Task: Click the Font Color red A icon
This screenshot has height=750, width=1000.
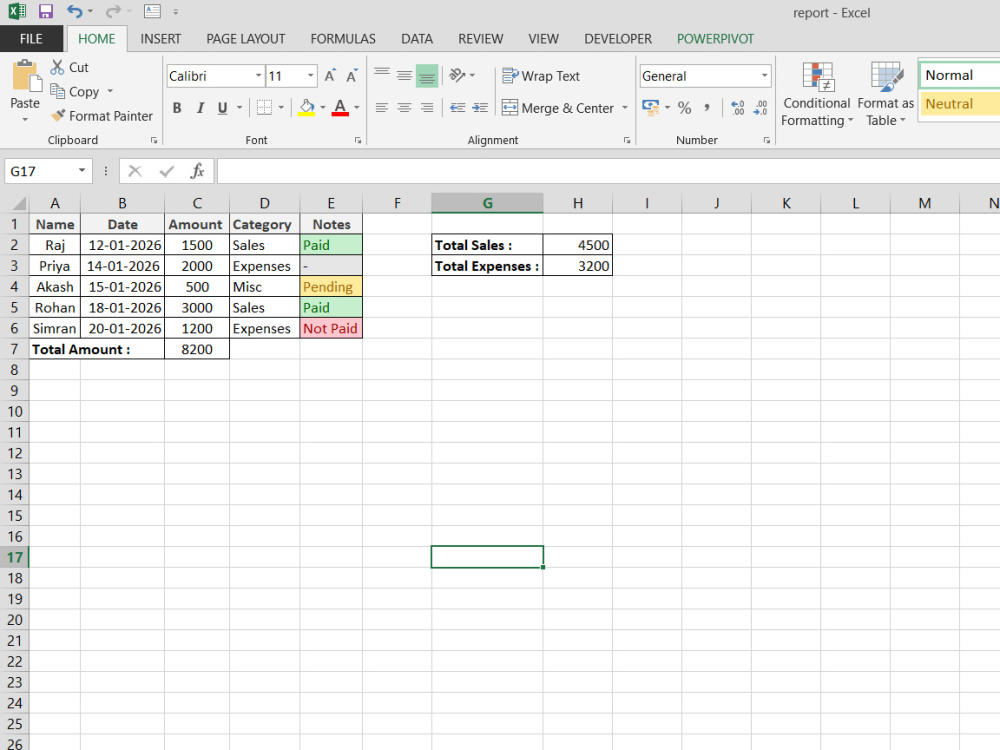Action: [x=341, y=108]
